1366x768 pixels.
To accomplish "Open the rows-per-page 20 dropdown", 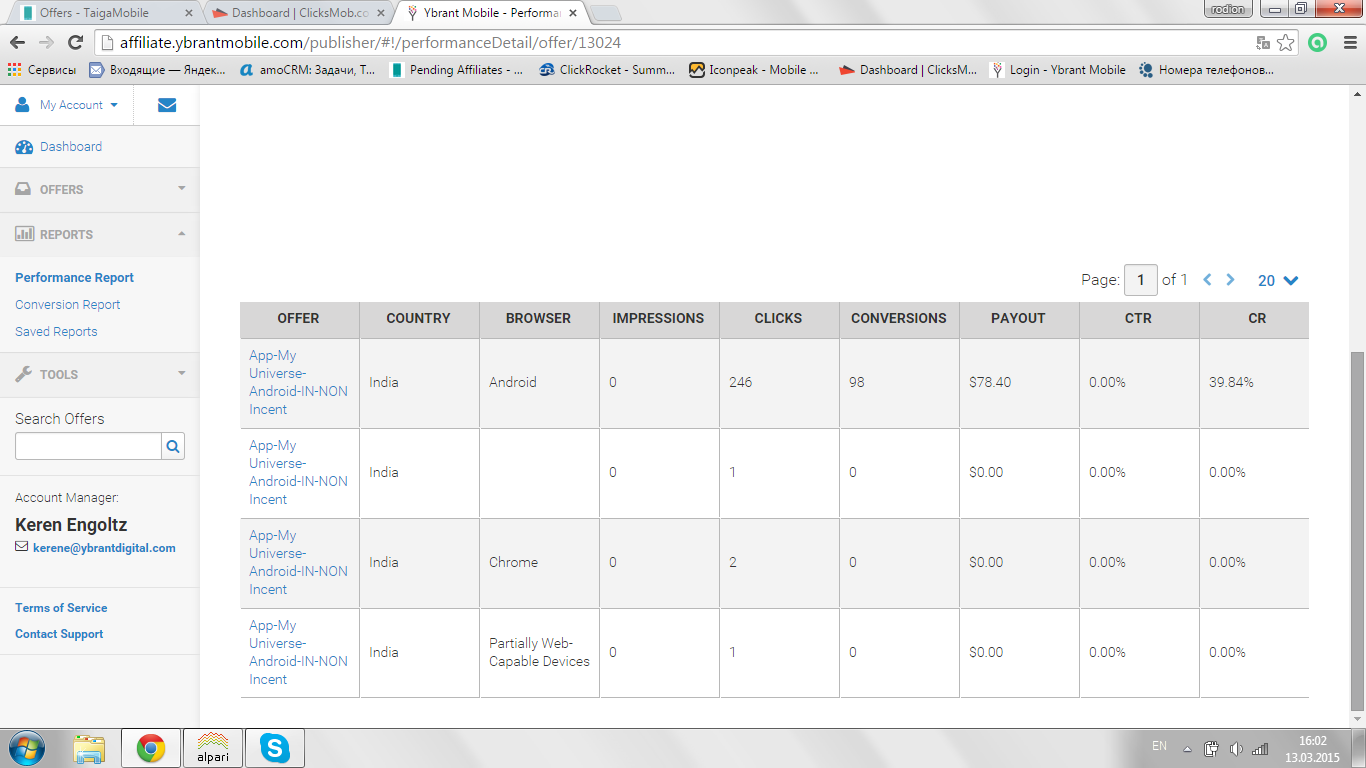I will coord(1278,281).
